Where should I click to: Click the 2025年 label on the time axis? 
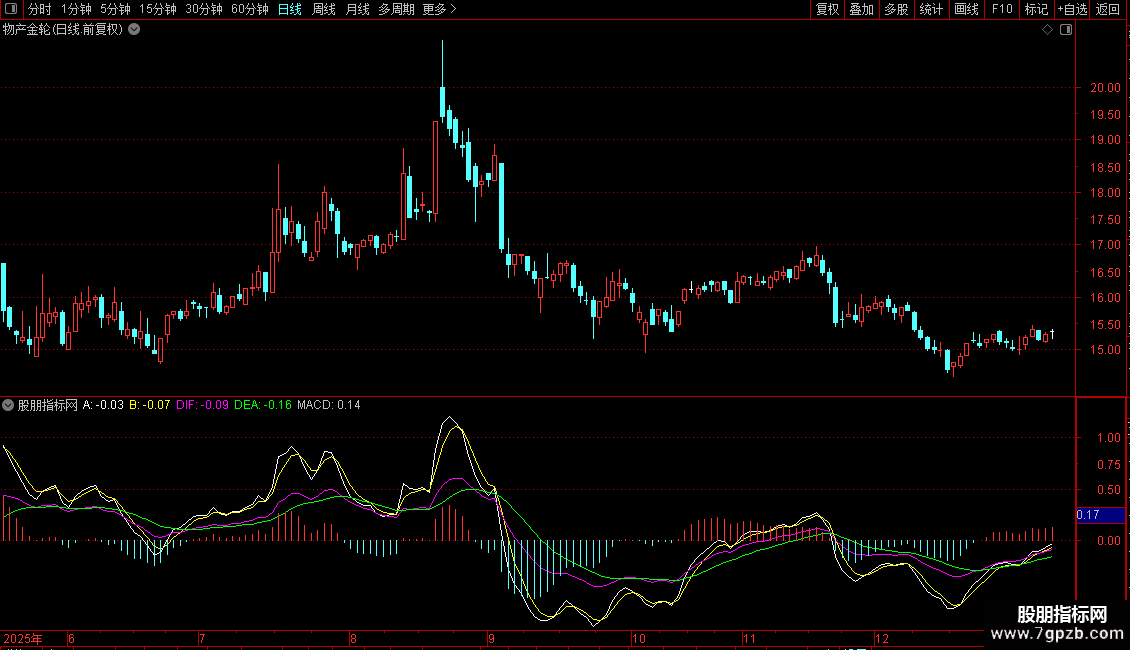click(23, 638)
